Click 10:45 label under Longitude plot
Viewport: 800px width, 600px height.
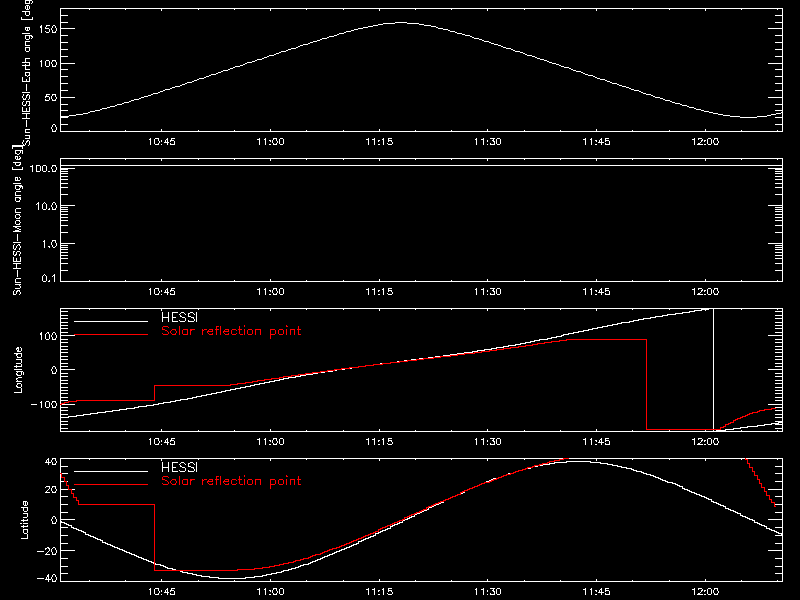coord(162,442)
